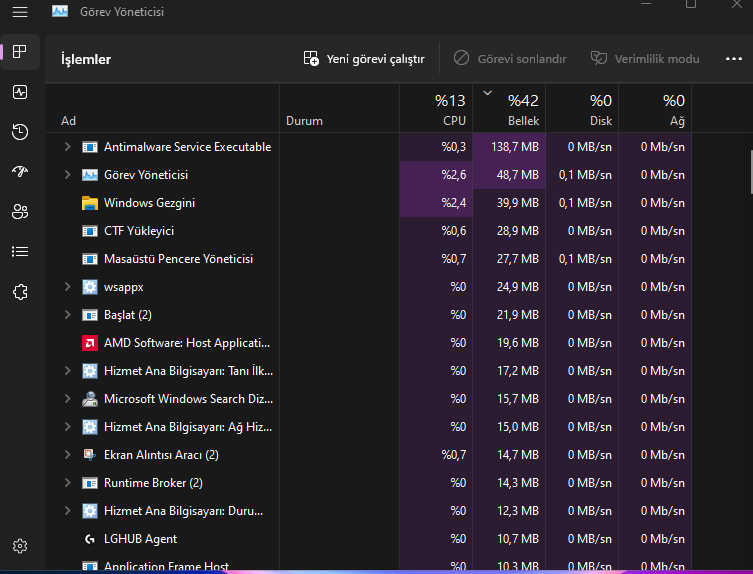Select the Masaüstü Pencere Yöneticisi name

(x=178, y=259)
